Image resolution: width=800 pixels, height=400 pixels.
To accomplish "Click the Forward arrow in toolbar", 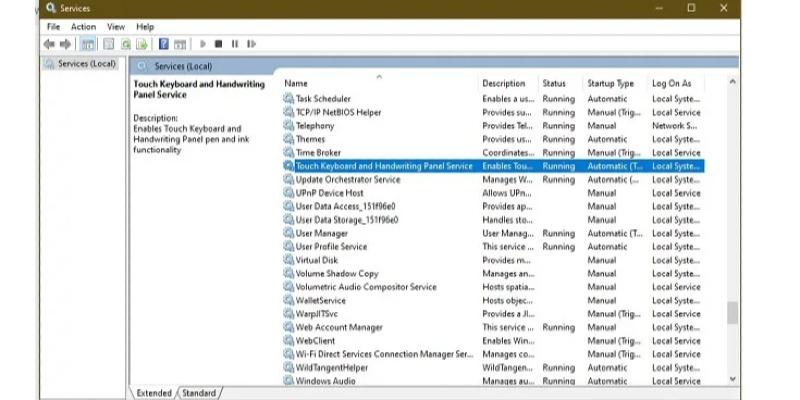I will click(65, 44).
